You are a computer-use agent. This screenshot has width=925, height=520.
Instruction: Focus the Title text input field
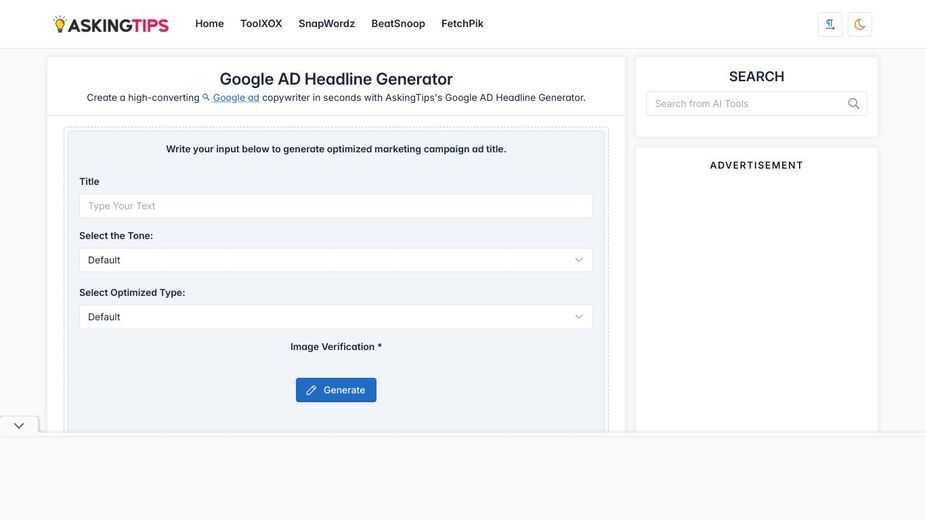pyautogui.click(x=336, y=206)
